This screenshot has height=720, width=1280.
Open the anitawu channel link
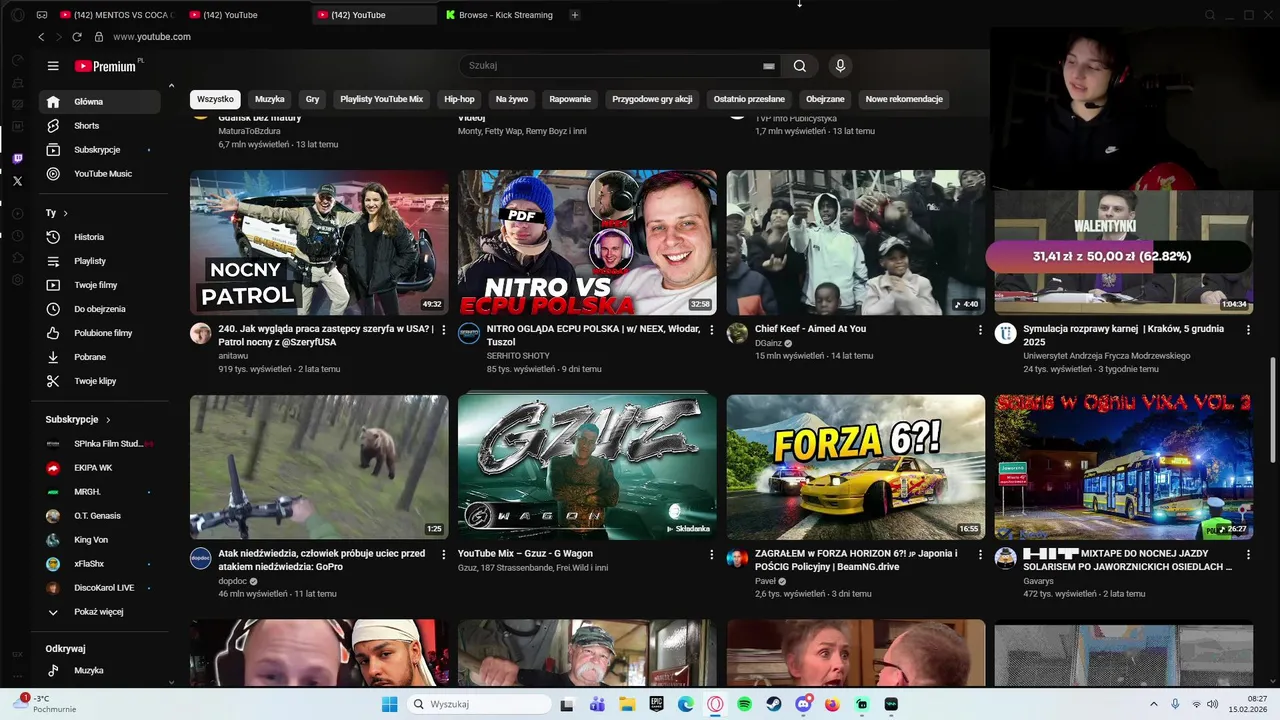(x=233, y=355)
